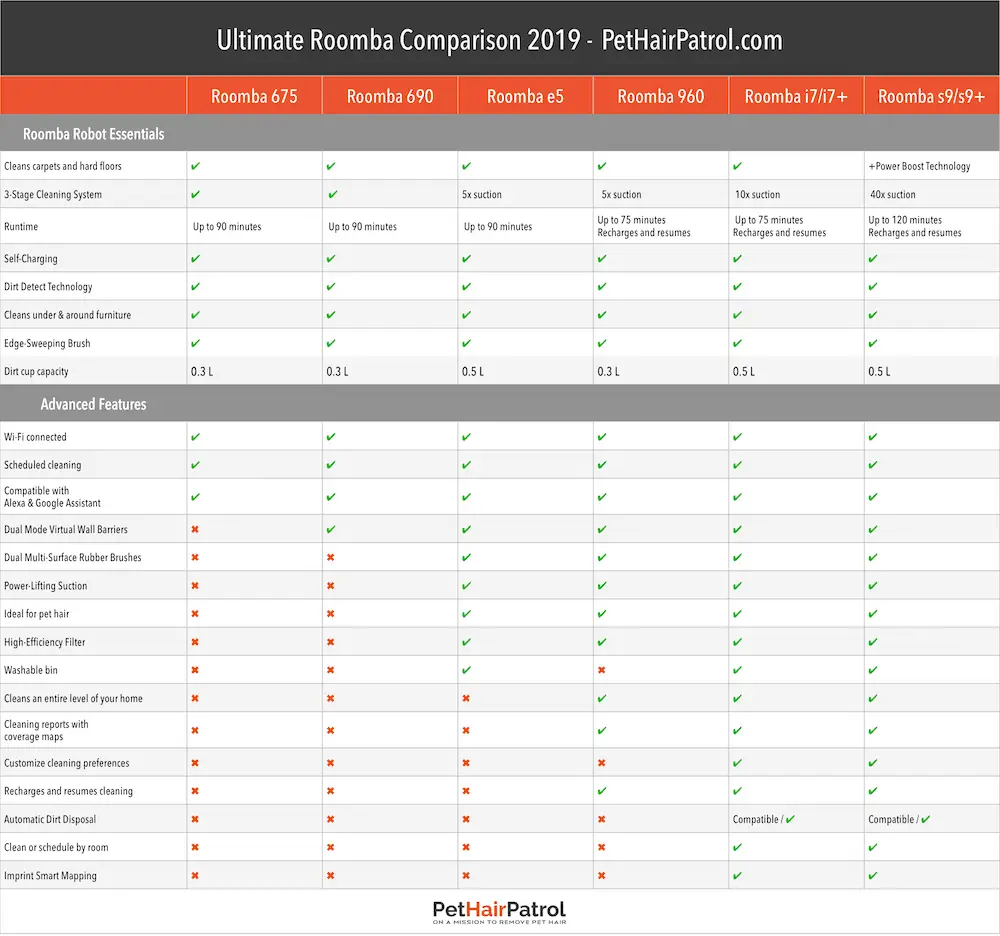Select Roomba 690 check for Cleans under & around furniture
1000x936 pixels.
coord(330,315)
